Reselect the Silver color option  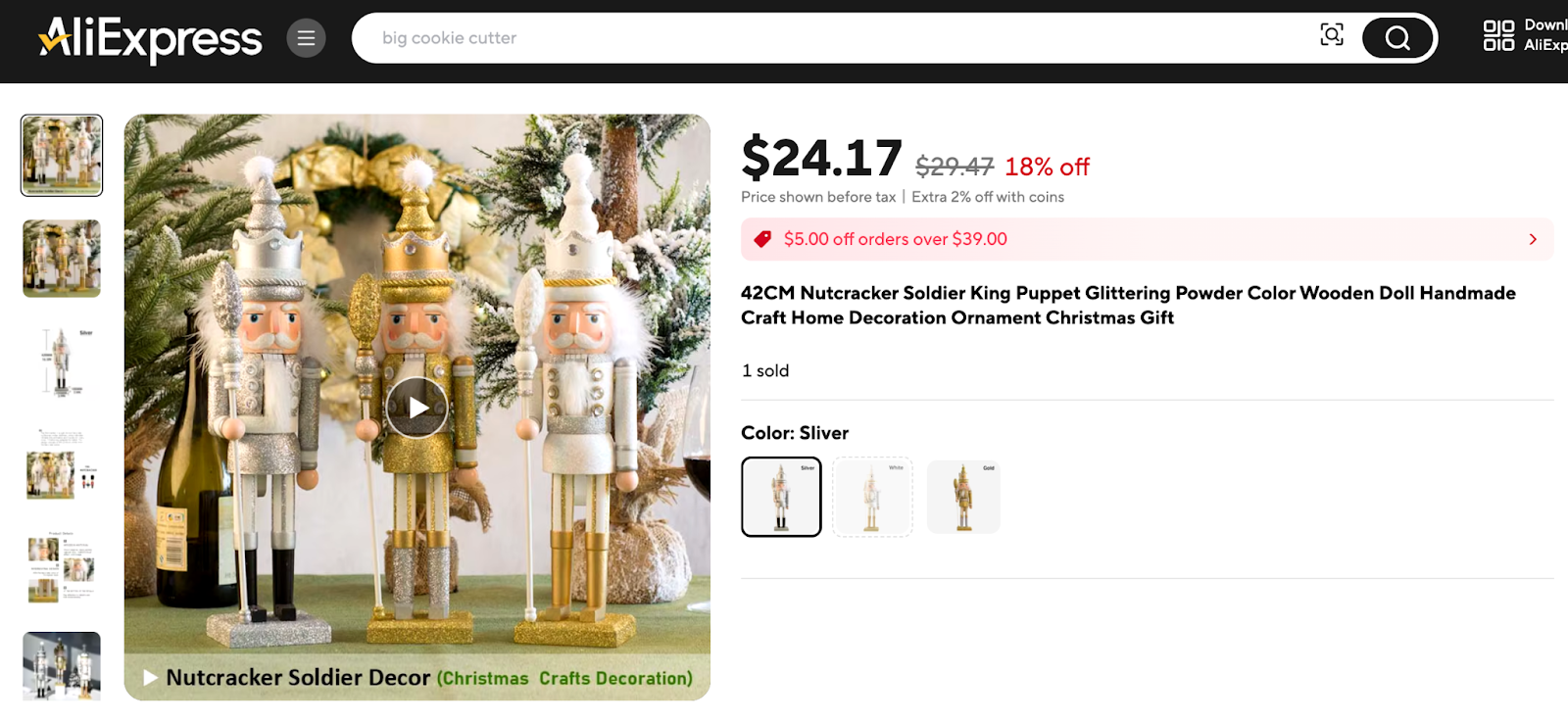coord(780,497)
